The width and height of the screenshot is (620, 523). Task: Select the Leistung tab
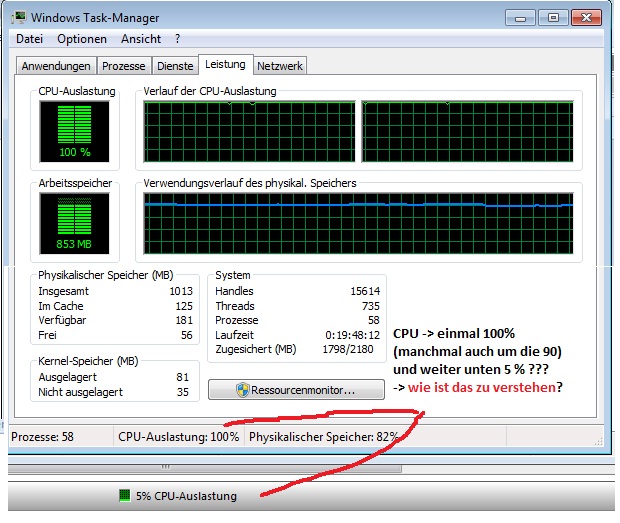click(225, 64)
